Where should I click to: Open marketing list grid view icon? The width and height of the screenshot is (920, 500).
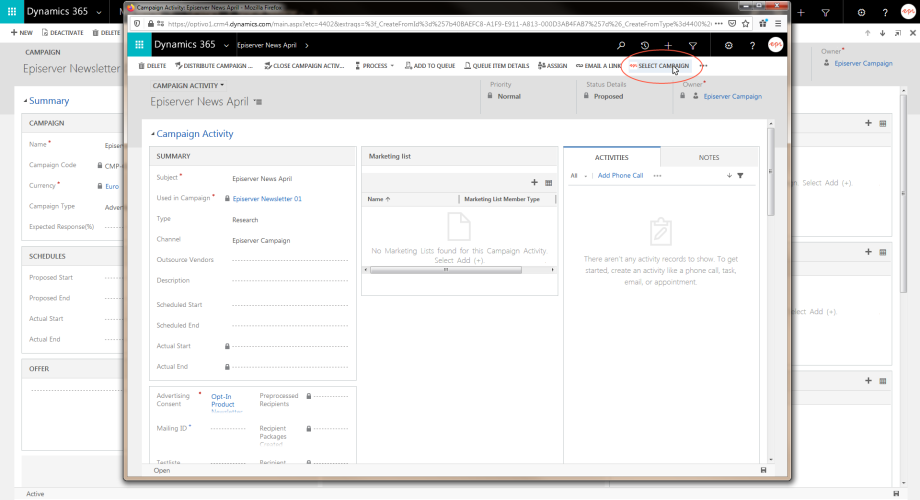pyautogui.click(x=549, y=183)
